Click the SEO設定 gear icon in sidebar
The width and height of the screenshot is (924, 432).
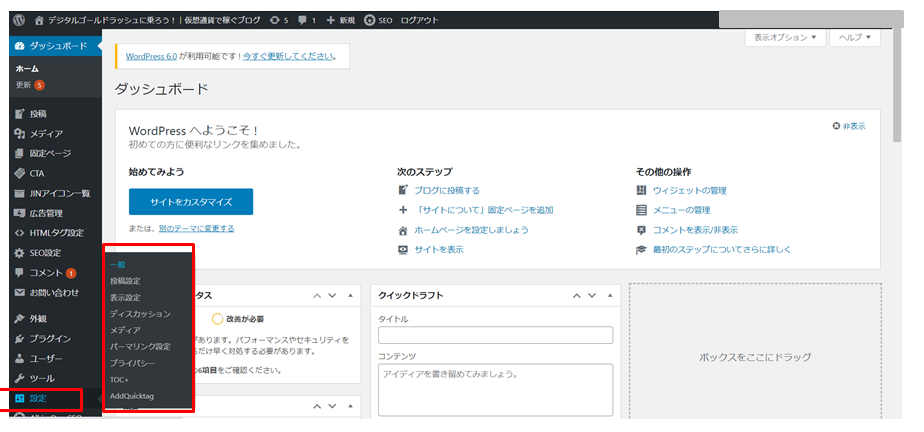(19, 253)
